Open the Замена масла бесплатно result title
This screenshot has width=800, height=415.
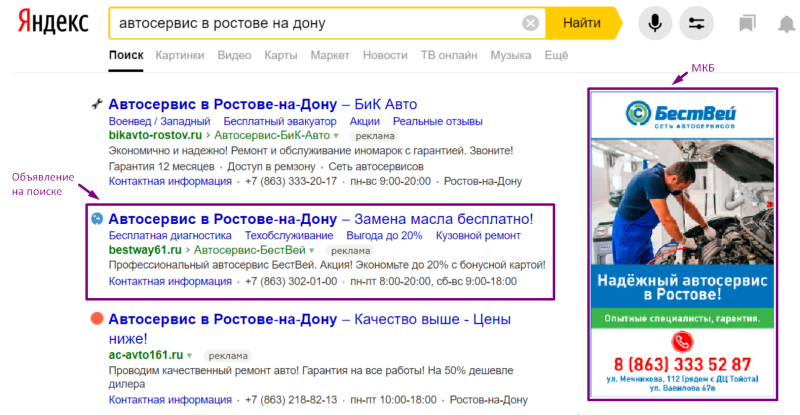tap(321, 219)
